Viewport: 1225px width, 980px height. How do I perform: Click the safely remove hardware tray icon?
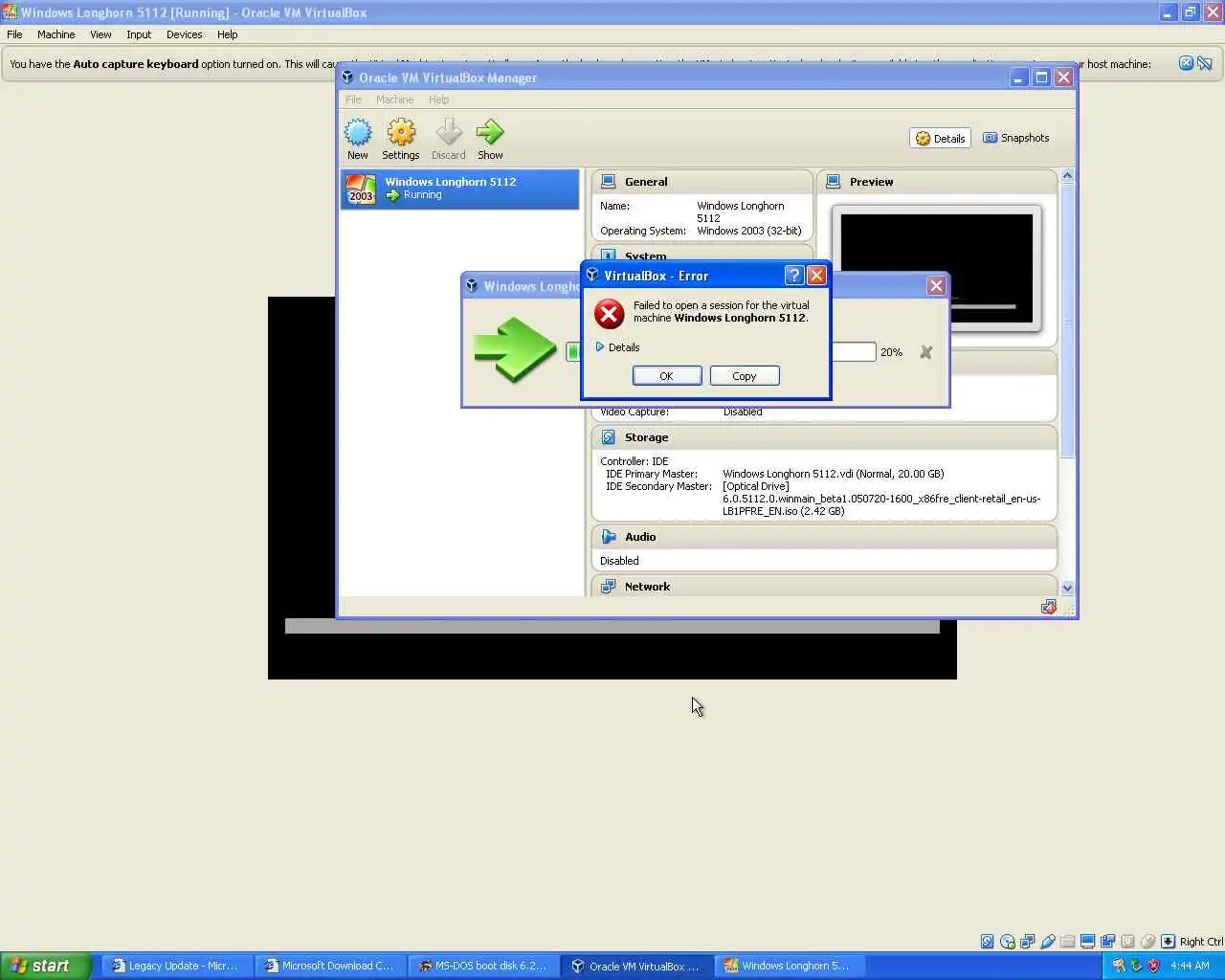pyautogui.click(x=1136, y=966)
